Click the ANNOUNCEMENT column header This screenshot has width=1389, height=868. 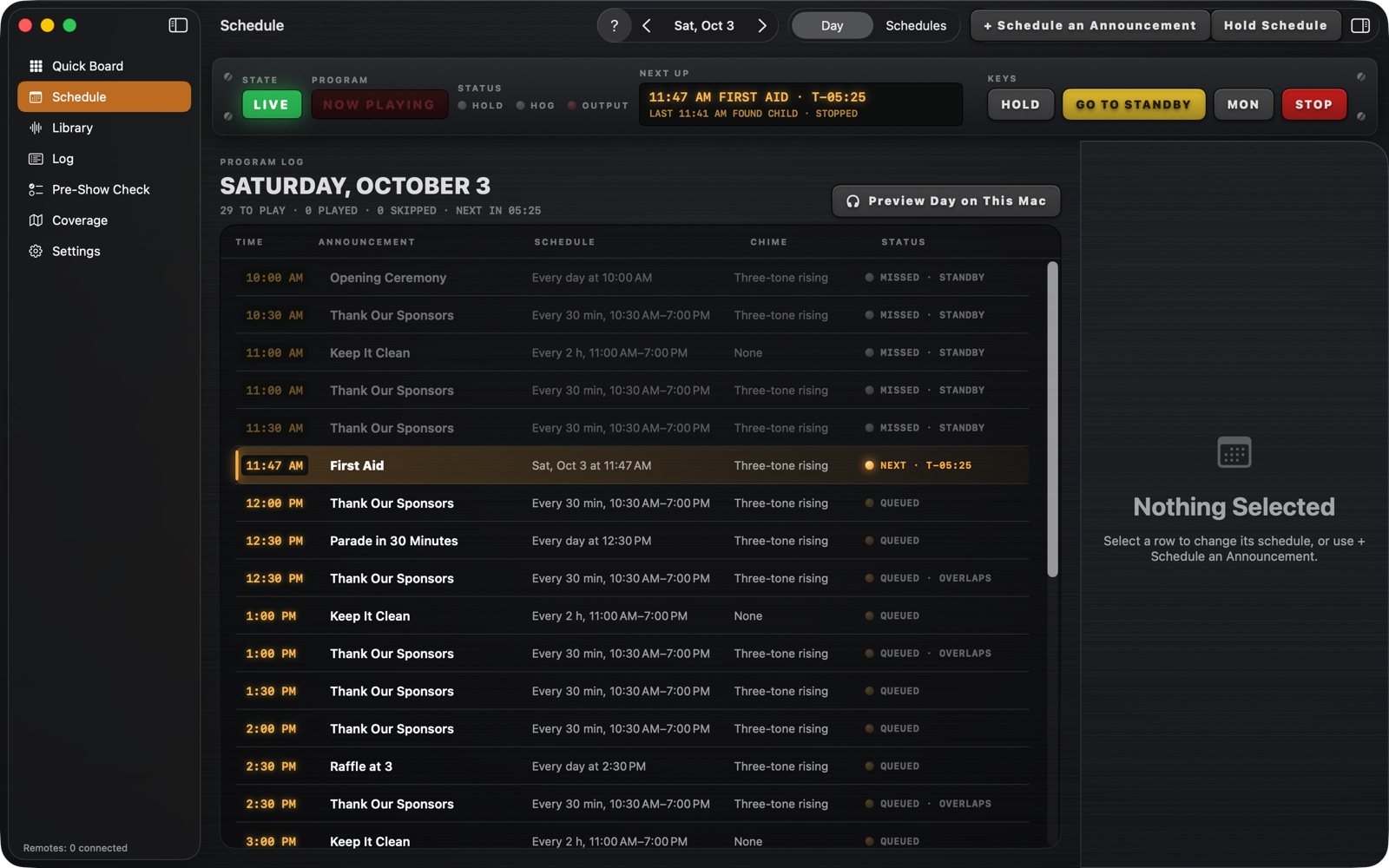(x=366, y=242)
